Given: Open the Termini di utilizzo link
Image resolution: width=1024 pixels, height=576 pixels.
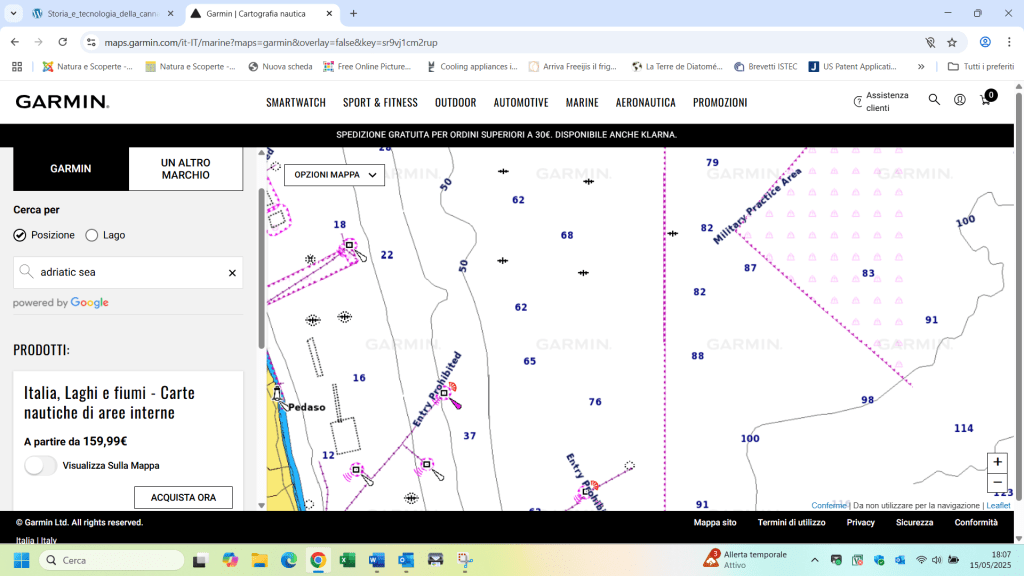Looking at the screenshot, I should 791,522.
